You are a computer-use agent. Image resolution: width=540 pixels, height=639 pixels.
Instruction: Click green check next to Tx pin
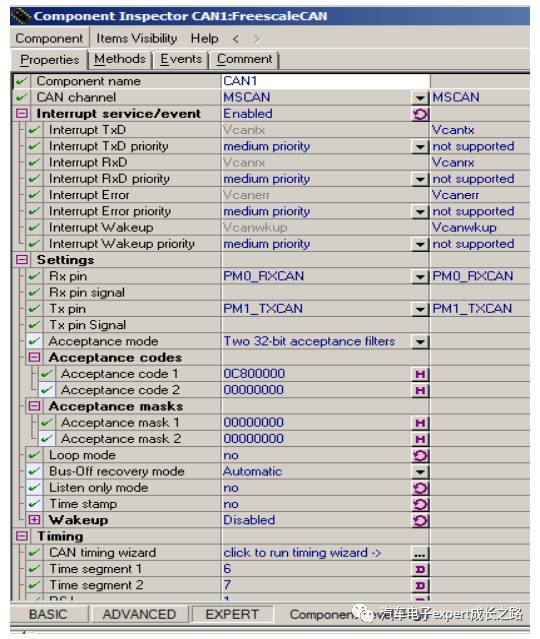click(34, 309)
